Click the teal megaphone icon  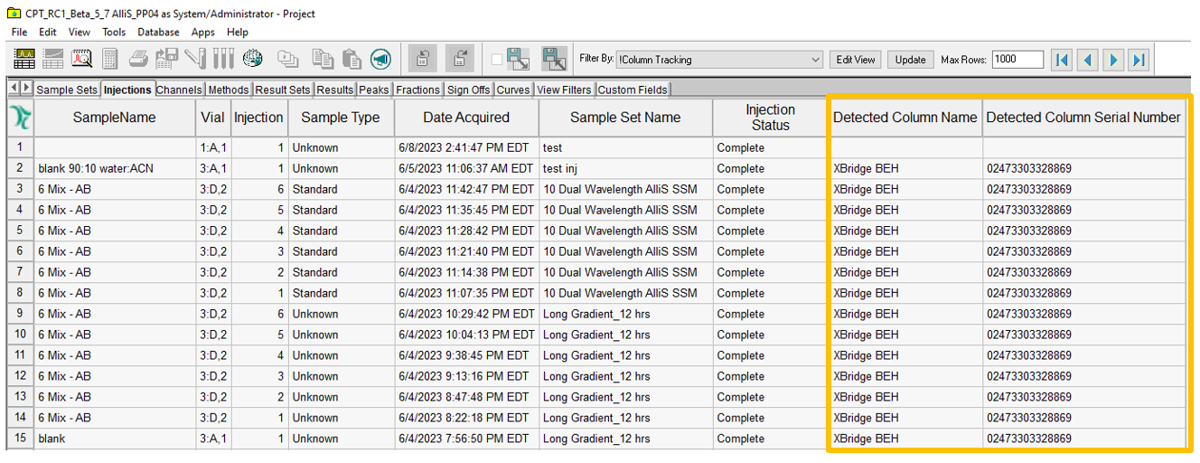[x=380, y=59]
